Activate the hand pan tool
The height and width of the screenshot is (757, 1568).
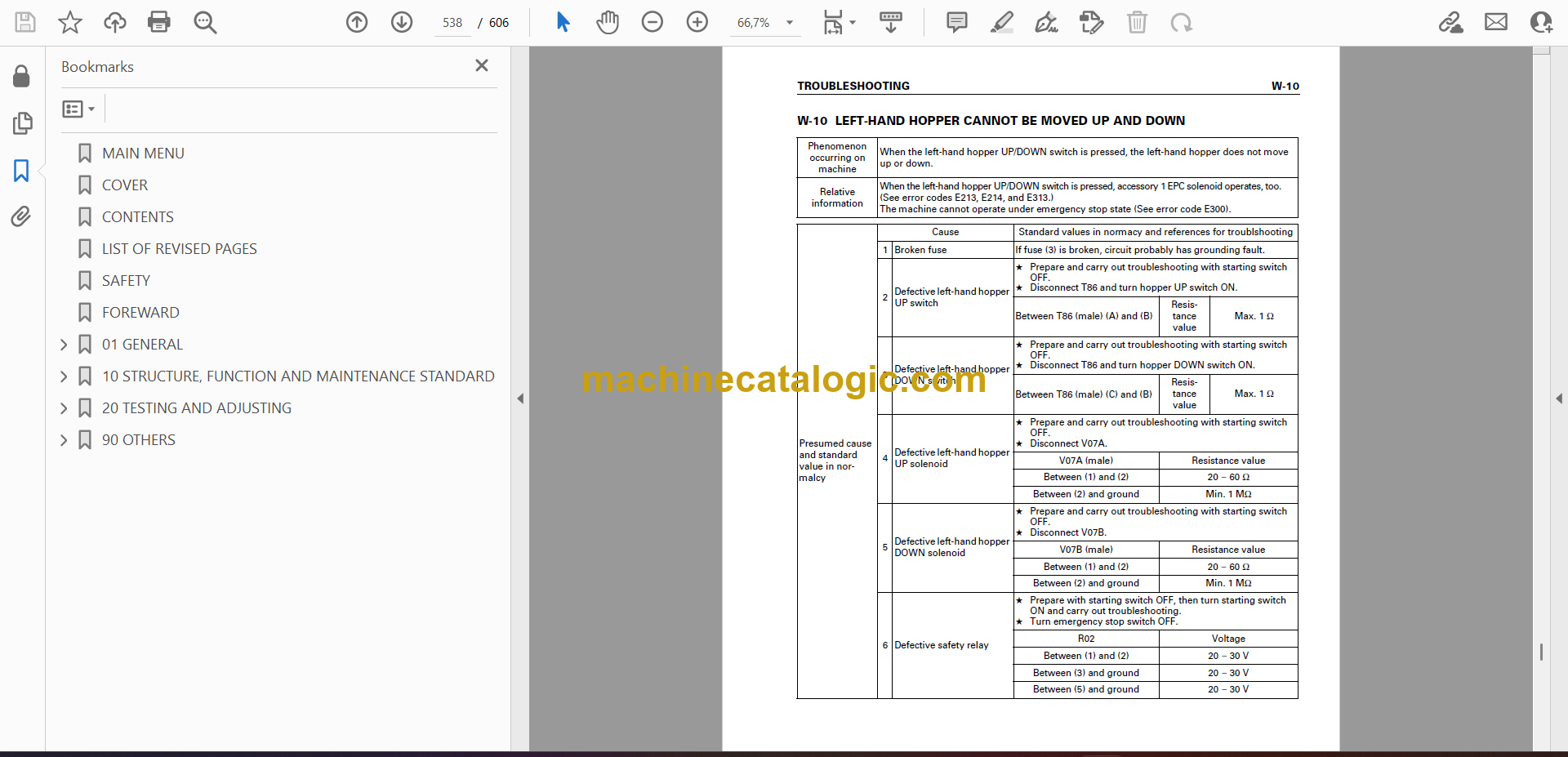[x=608, y=22]
